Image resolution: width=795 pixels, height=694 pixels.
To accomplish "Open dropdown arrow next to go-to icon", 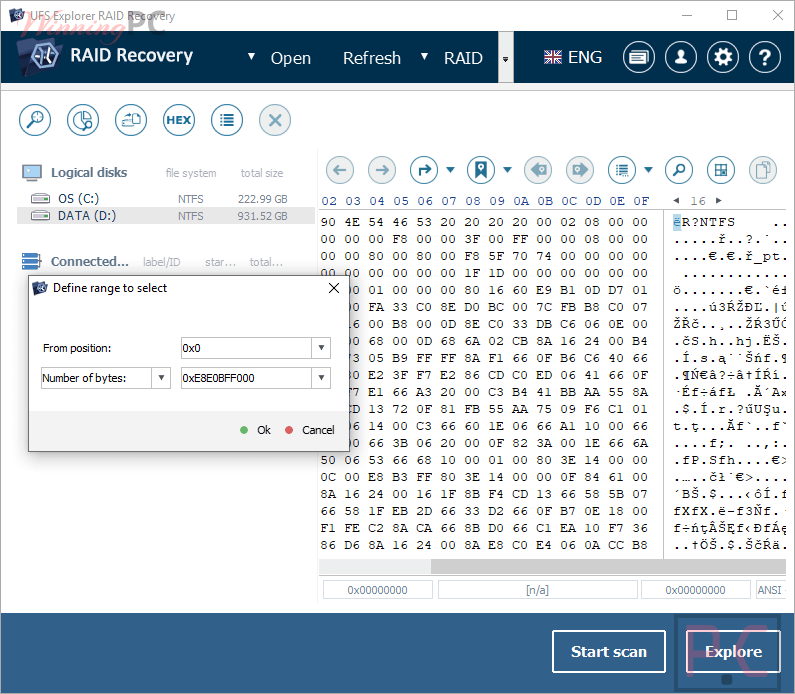I will (450, 170).
